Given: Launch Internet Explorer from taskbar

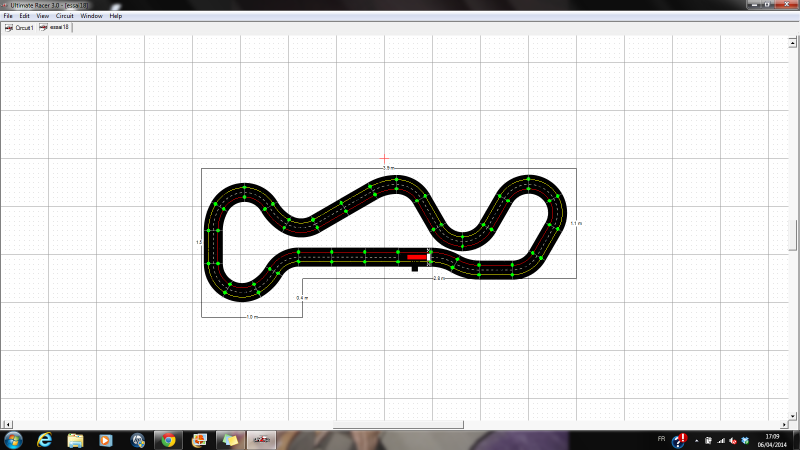Looking at the screenshot, I should pos(45,440).
